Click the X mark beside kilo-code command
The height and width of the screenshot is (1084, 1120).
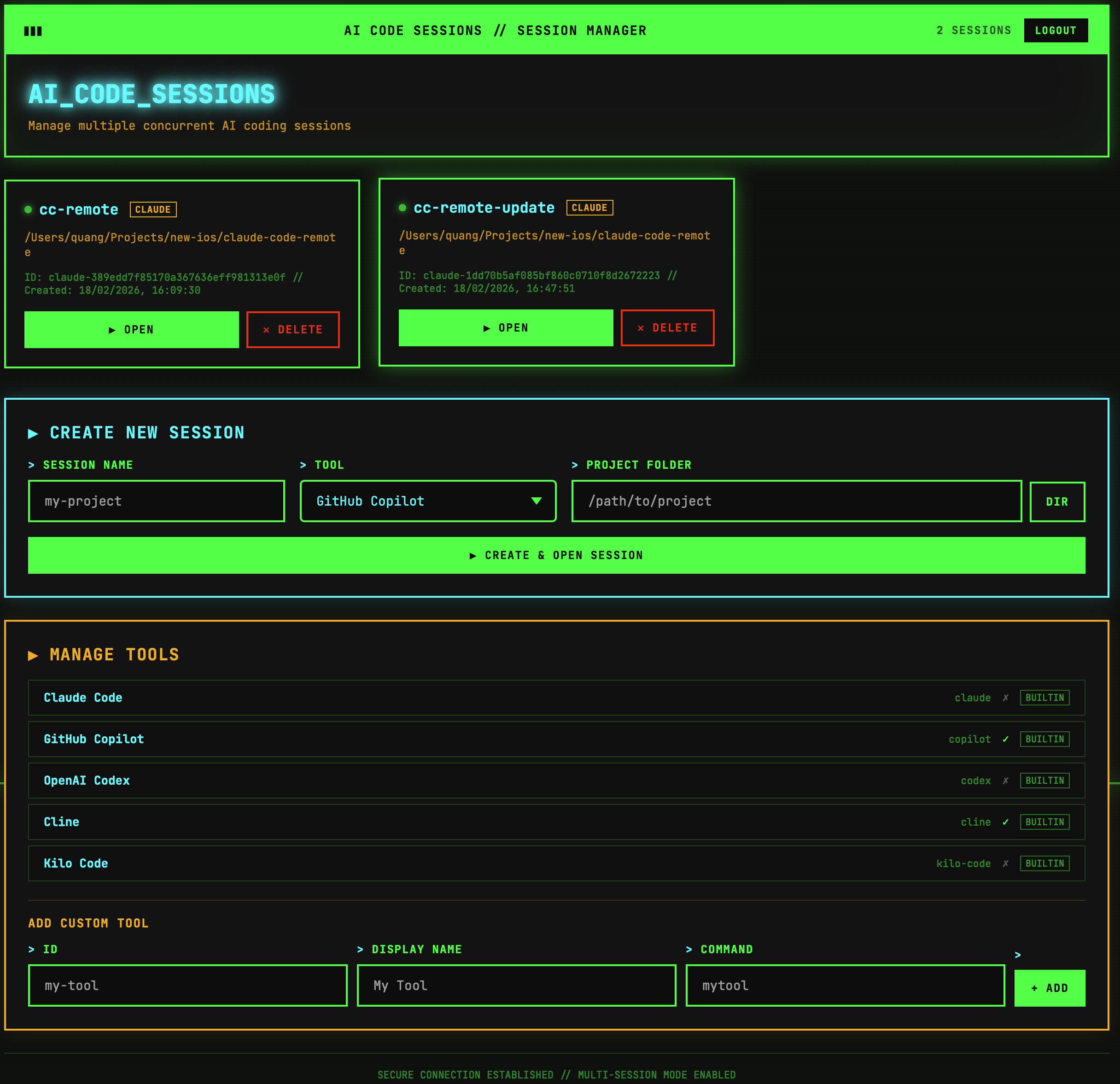pyautogui.click(x=1006, y=863)
